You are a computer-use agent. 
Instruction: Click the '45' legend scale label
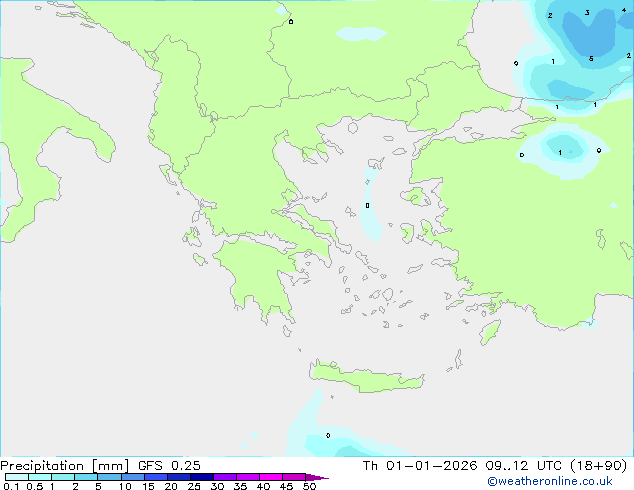[x=286, y=486]
